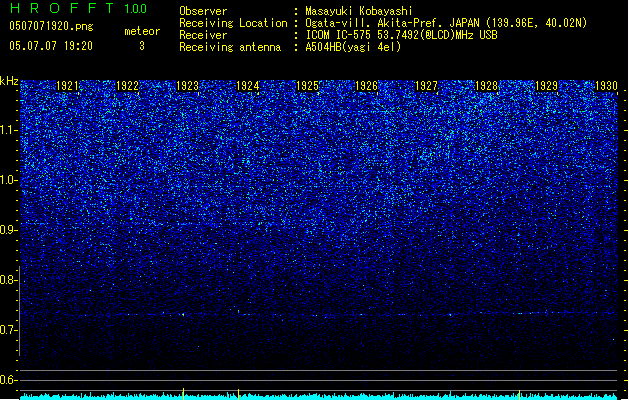Click the 0.7 kHz axis label
The image size is (629, 400).
(x=8, y=330)
